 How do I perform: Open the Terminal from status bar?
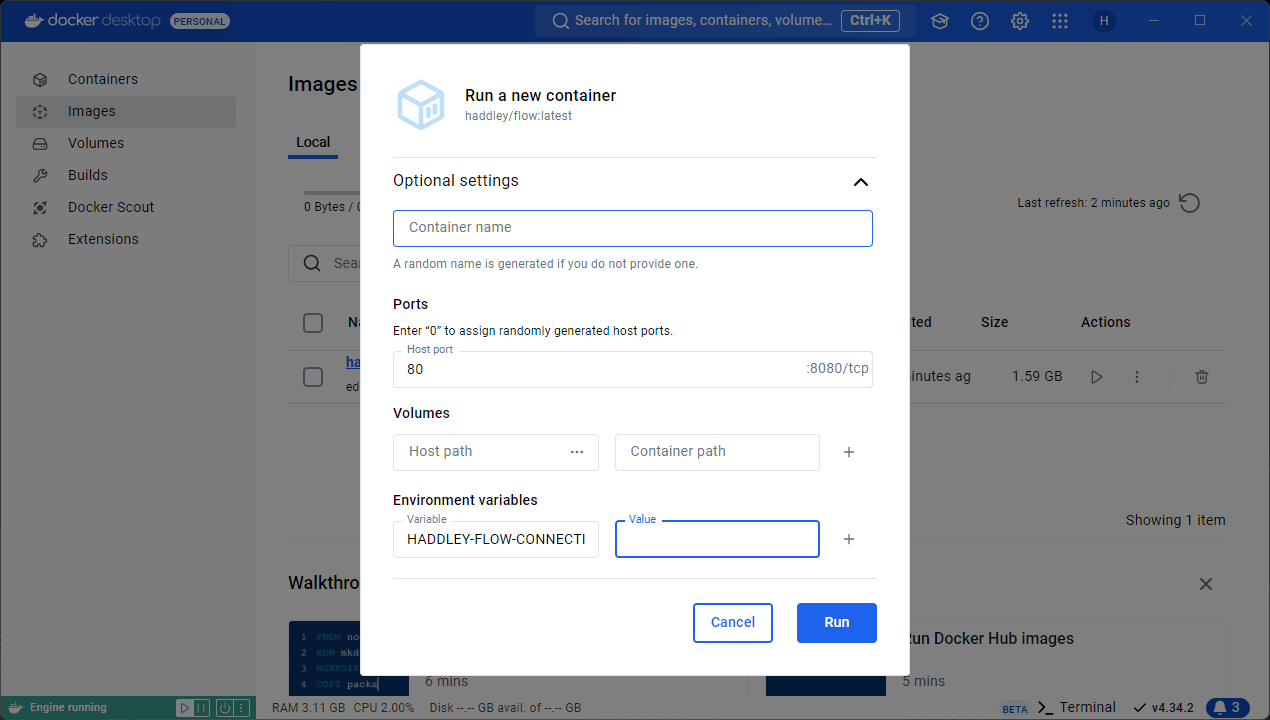click(x=1076, y=708)
